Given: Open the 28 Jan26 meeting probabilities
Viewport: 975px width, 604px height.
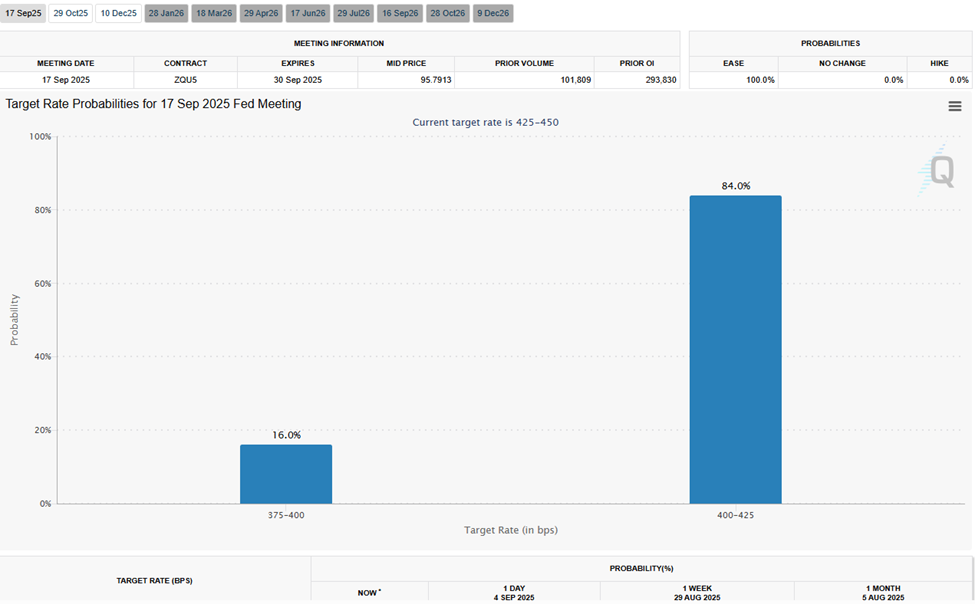Looking at the screenshot, I should click(x=164, y=13).
